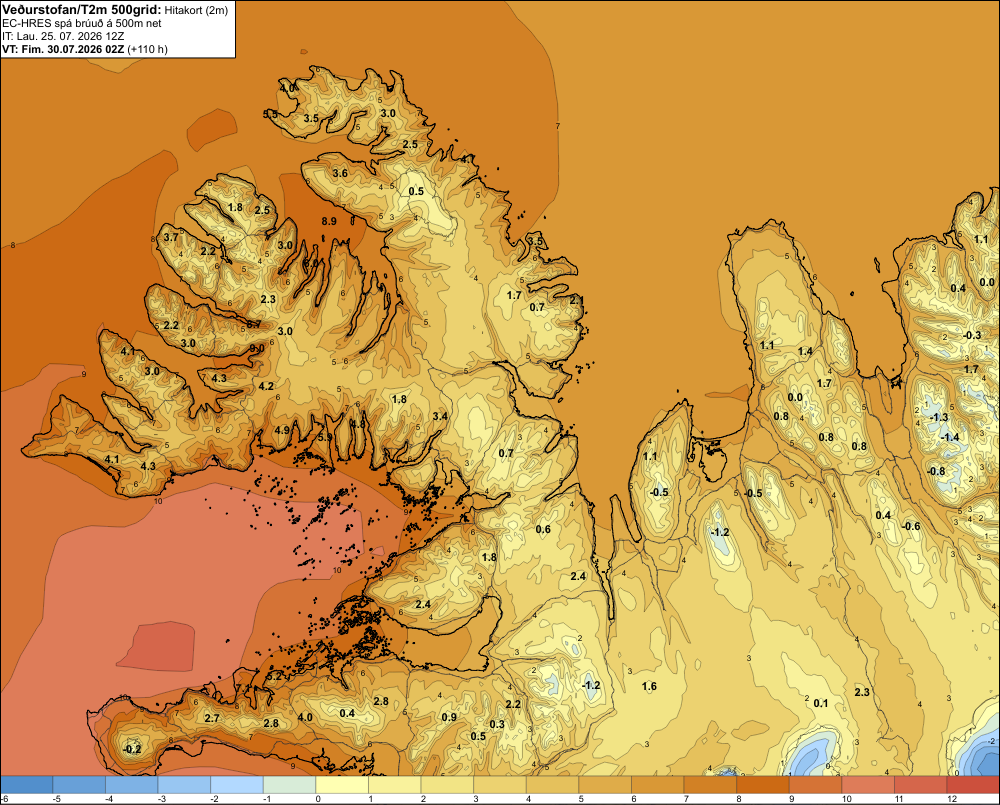The width and height of the screenshot is (1000, 805).
Task: Click the 4.2 temperature value on the map
Action: [x=266, y=386]
